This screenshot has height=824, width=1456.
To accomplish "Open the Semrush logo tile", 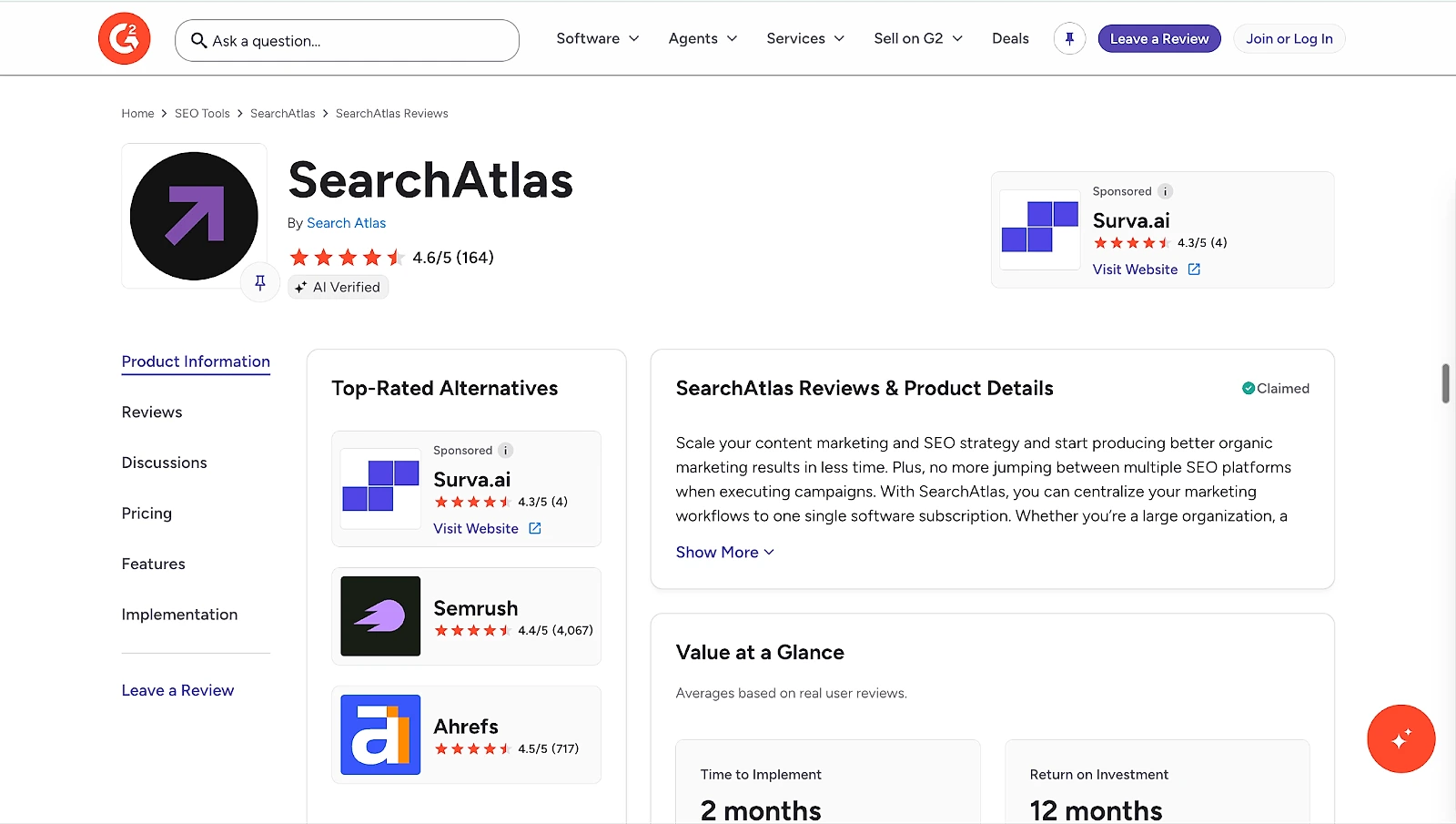I will click(x=380, y=616).
